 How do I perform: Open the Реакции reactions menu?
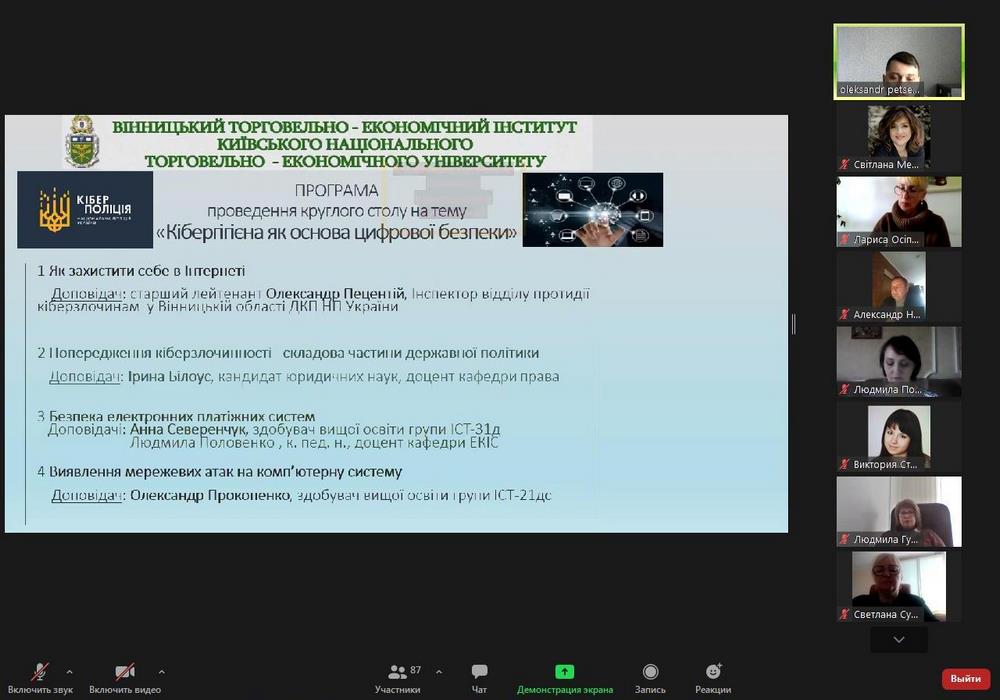point(713,677)
